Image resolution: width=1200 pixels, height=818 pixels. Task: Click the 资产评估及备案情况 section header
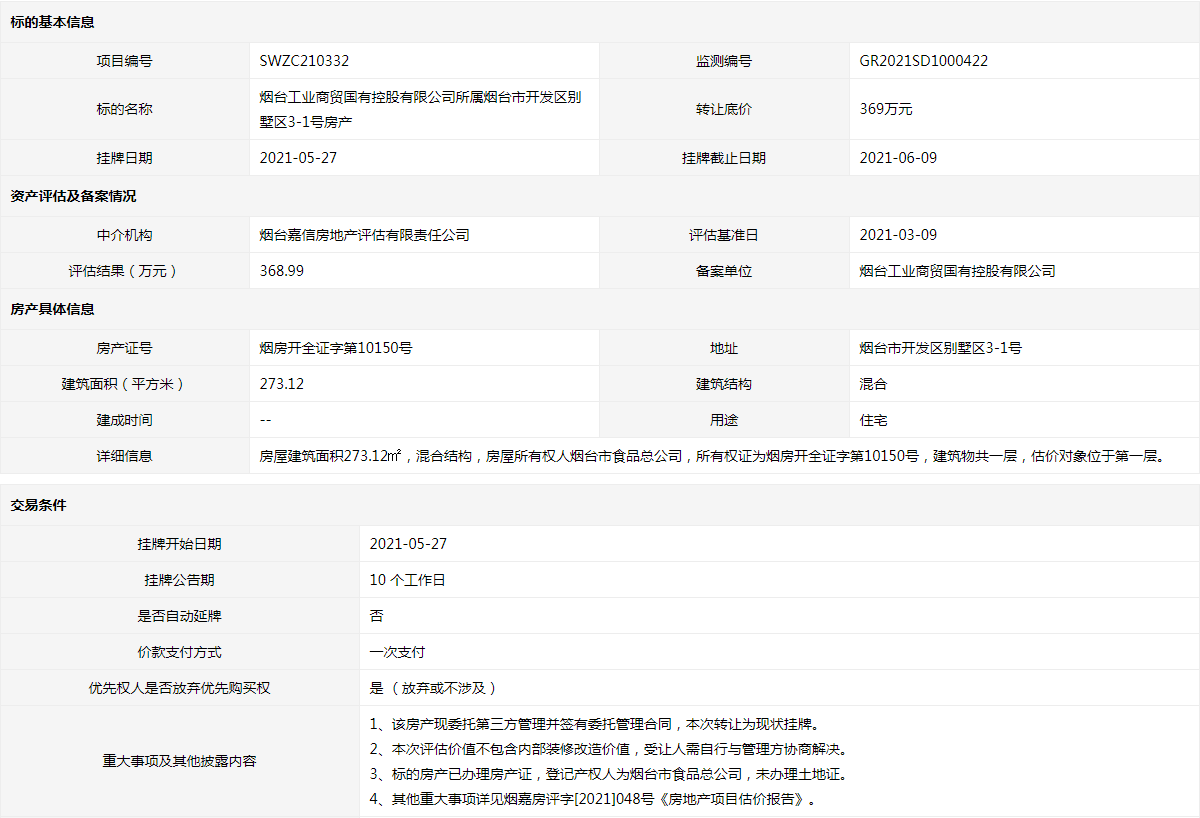(73, 196)
